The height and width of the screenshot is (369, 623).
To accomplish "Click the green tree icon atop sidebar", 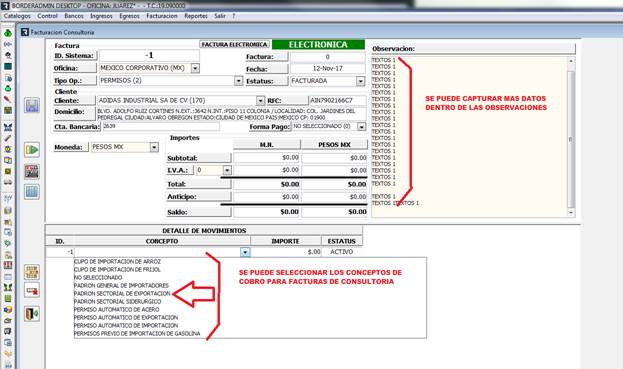I will click(x=8, y=33).
